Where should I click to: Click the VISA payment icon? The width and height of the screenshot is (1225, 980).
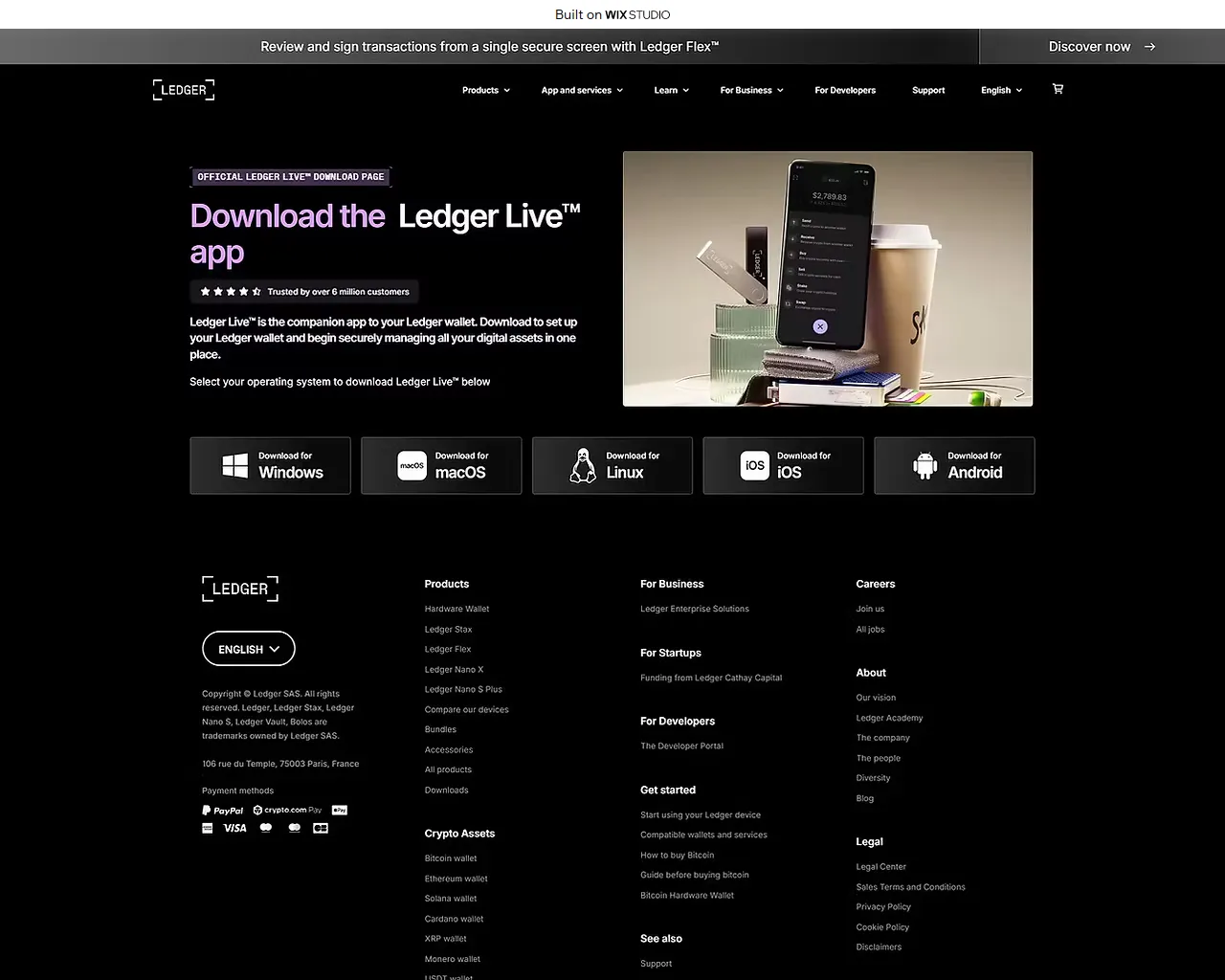234,829
